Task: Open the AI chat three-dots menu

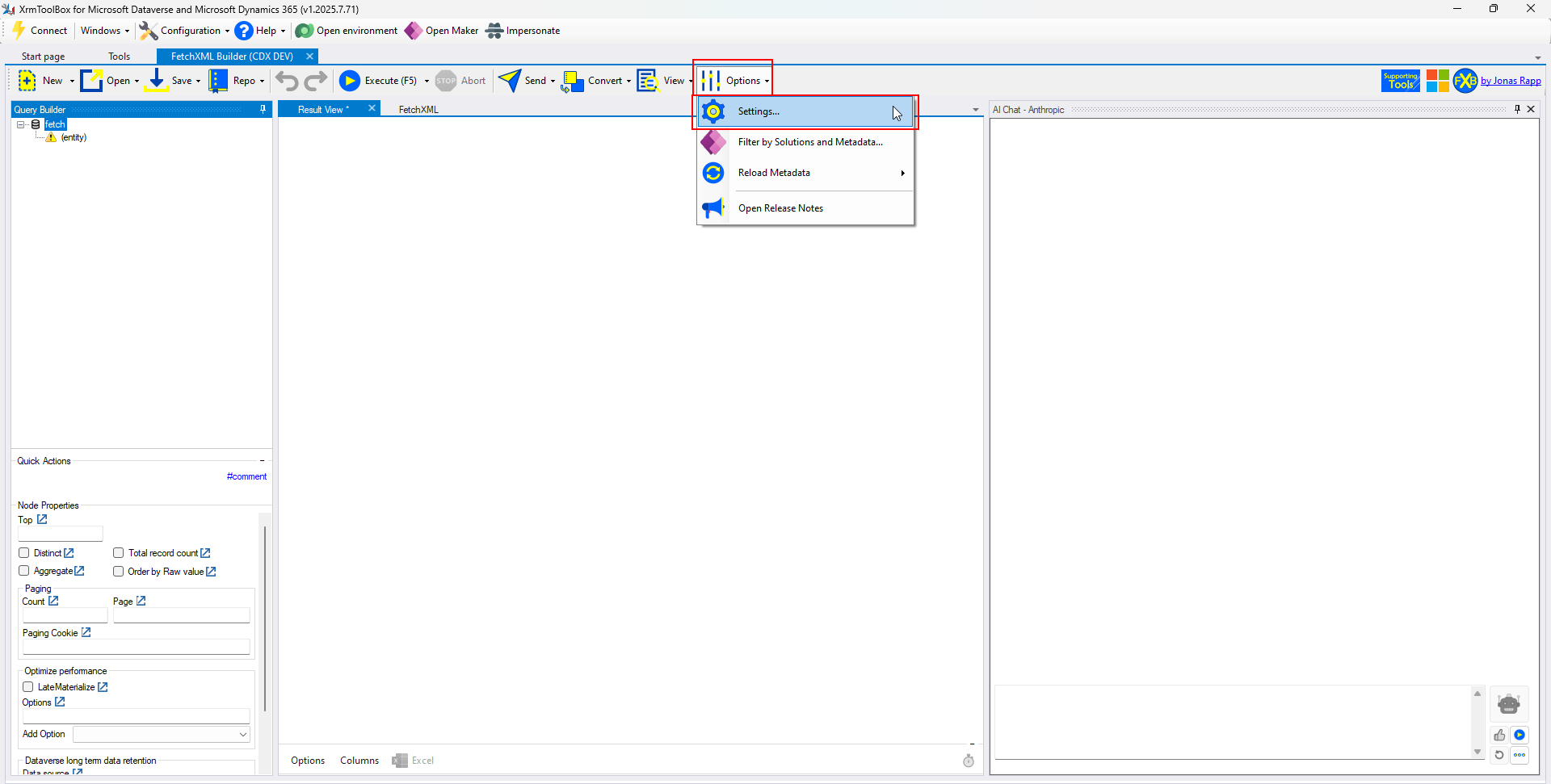Action: tap(1519, 755)
